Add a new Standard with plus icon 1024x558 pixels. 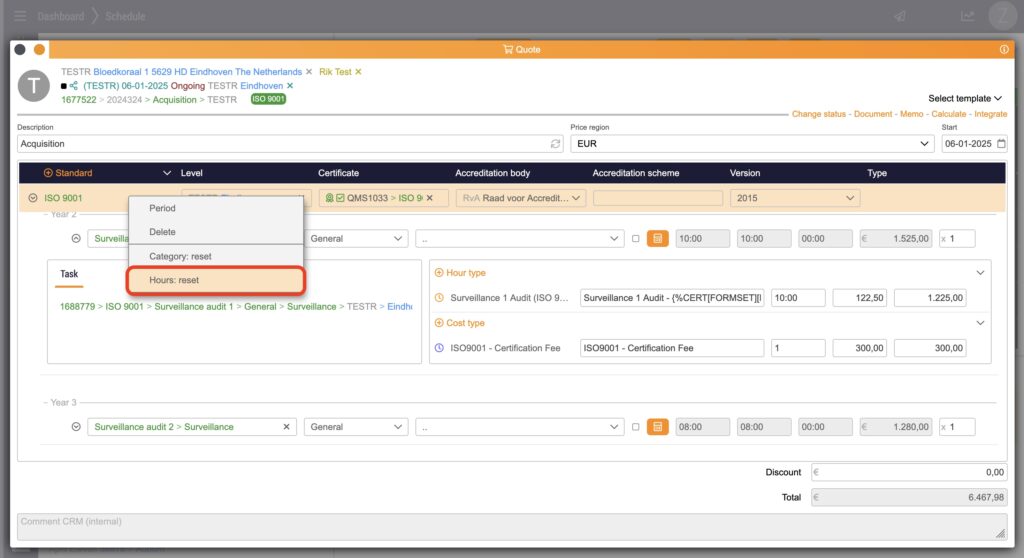coord(48,173)
